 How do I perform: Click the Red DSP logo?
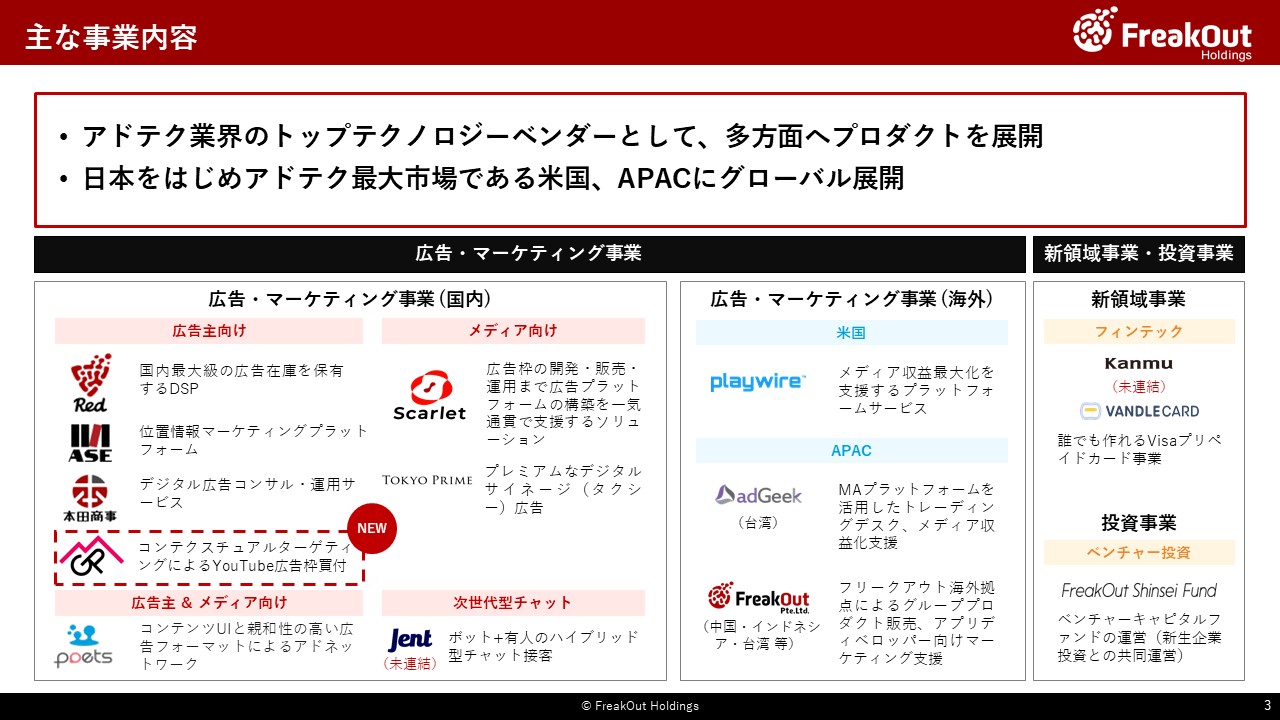91,383
